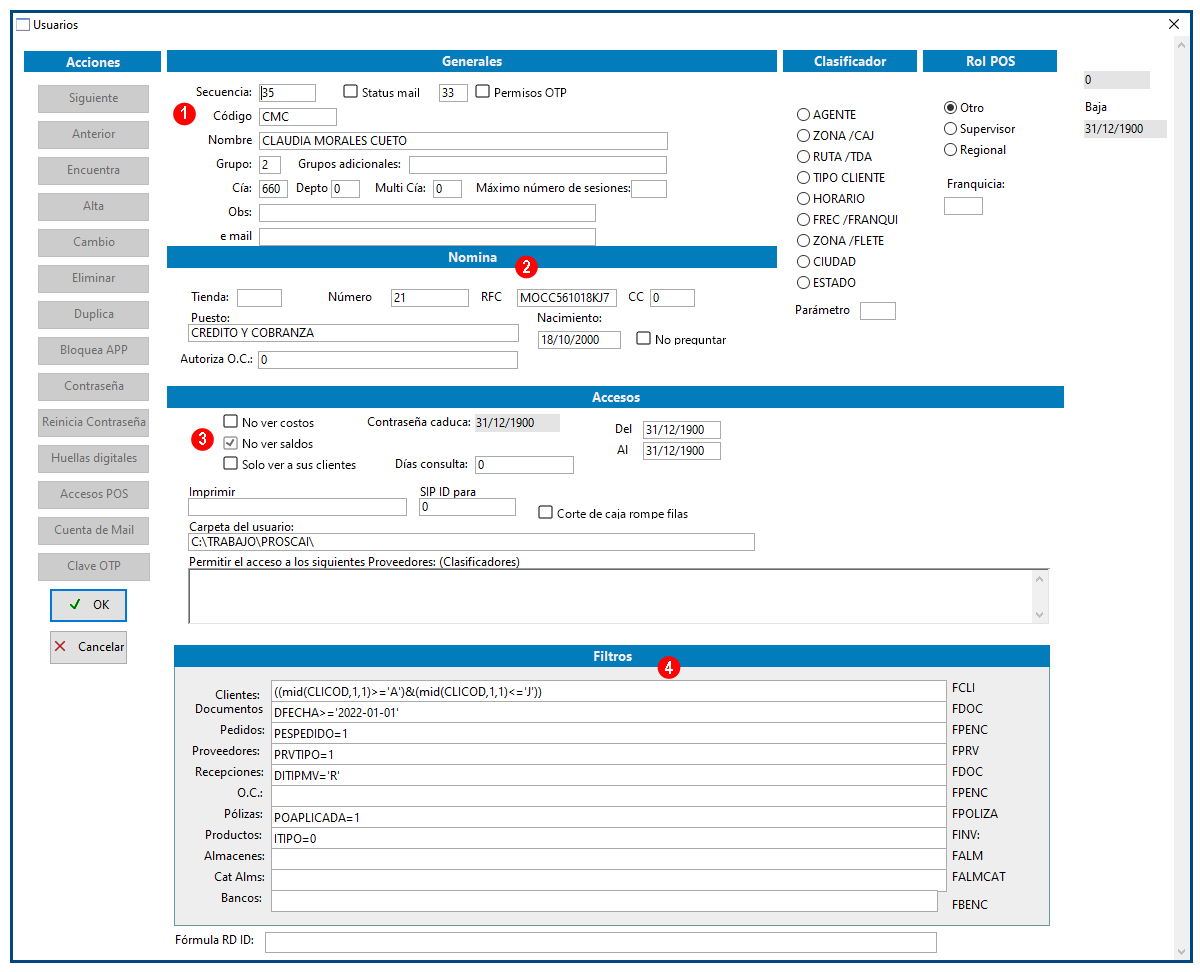Click the e mail input field
The height and width of the screenshot is (972, 1200).
427,237
